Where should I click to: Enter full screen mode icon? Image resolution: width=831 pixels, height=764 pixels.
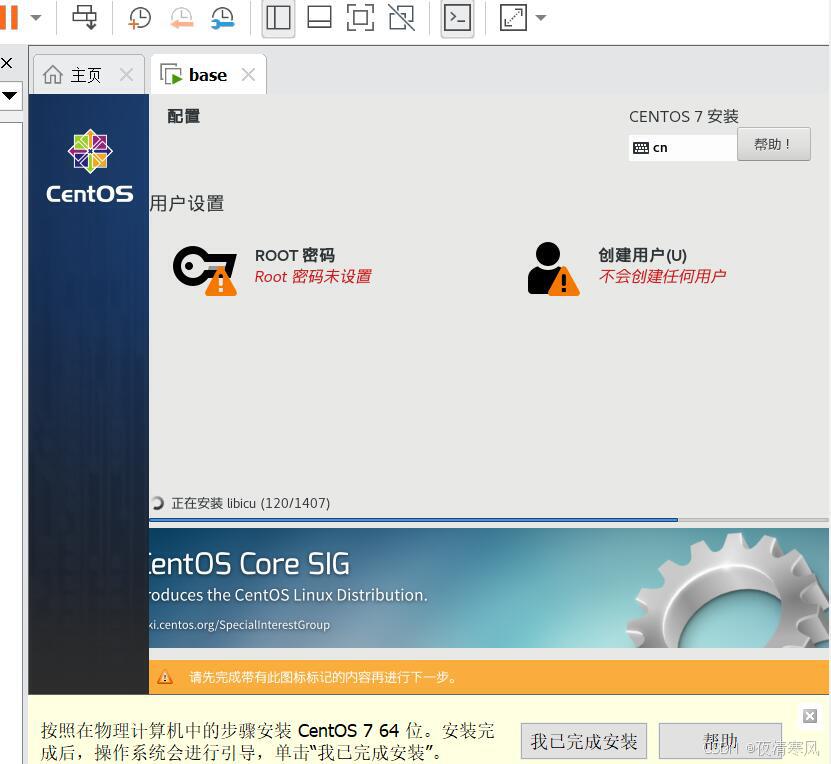[x=360, y=17]
